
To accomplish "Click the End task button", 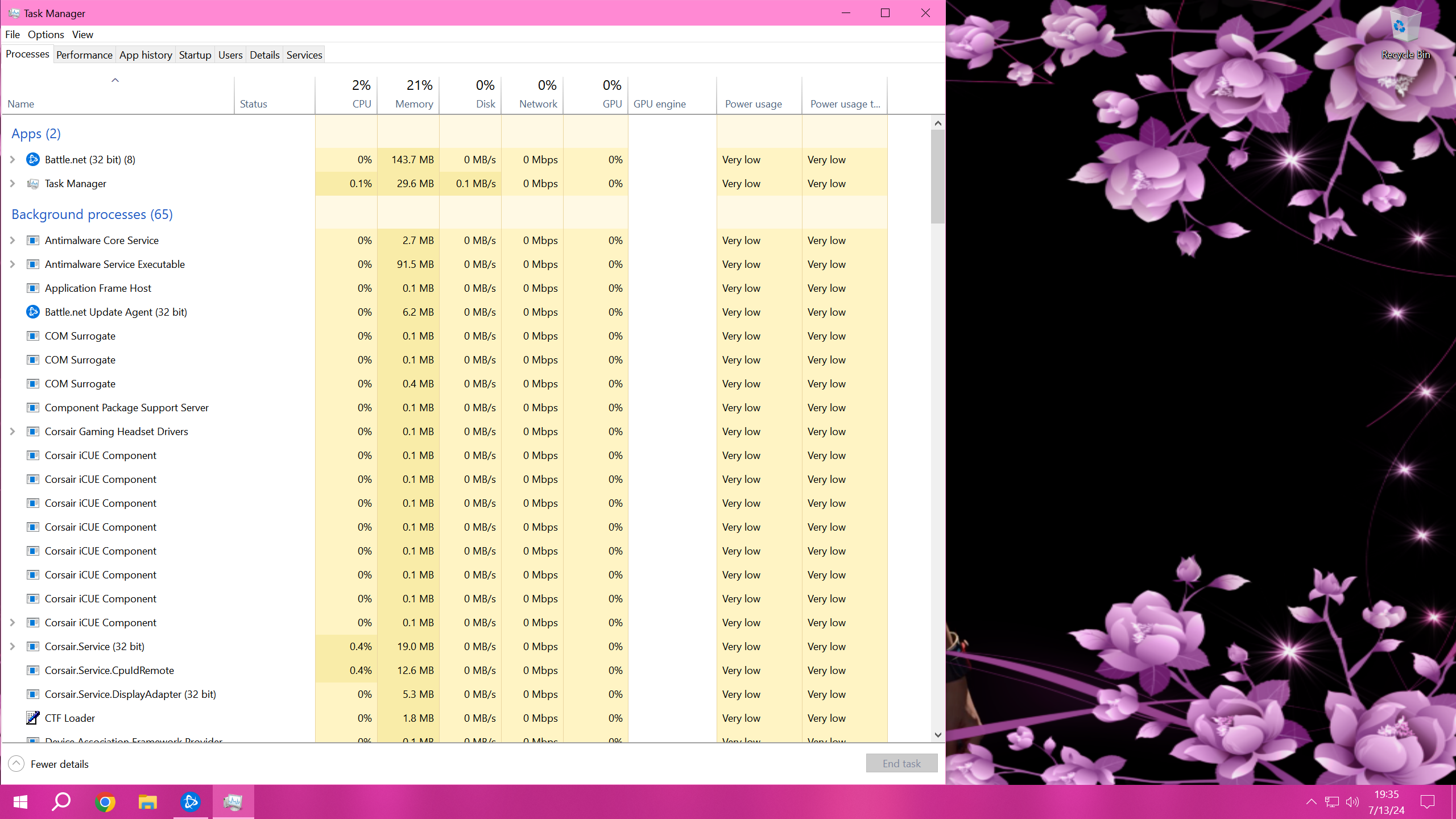I will (x=901, y=763).
